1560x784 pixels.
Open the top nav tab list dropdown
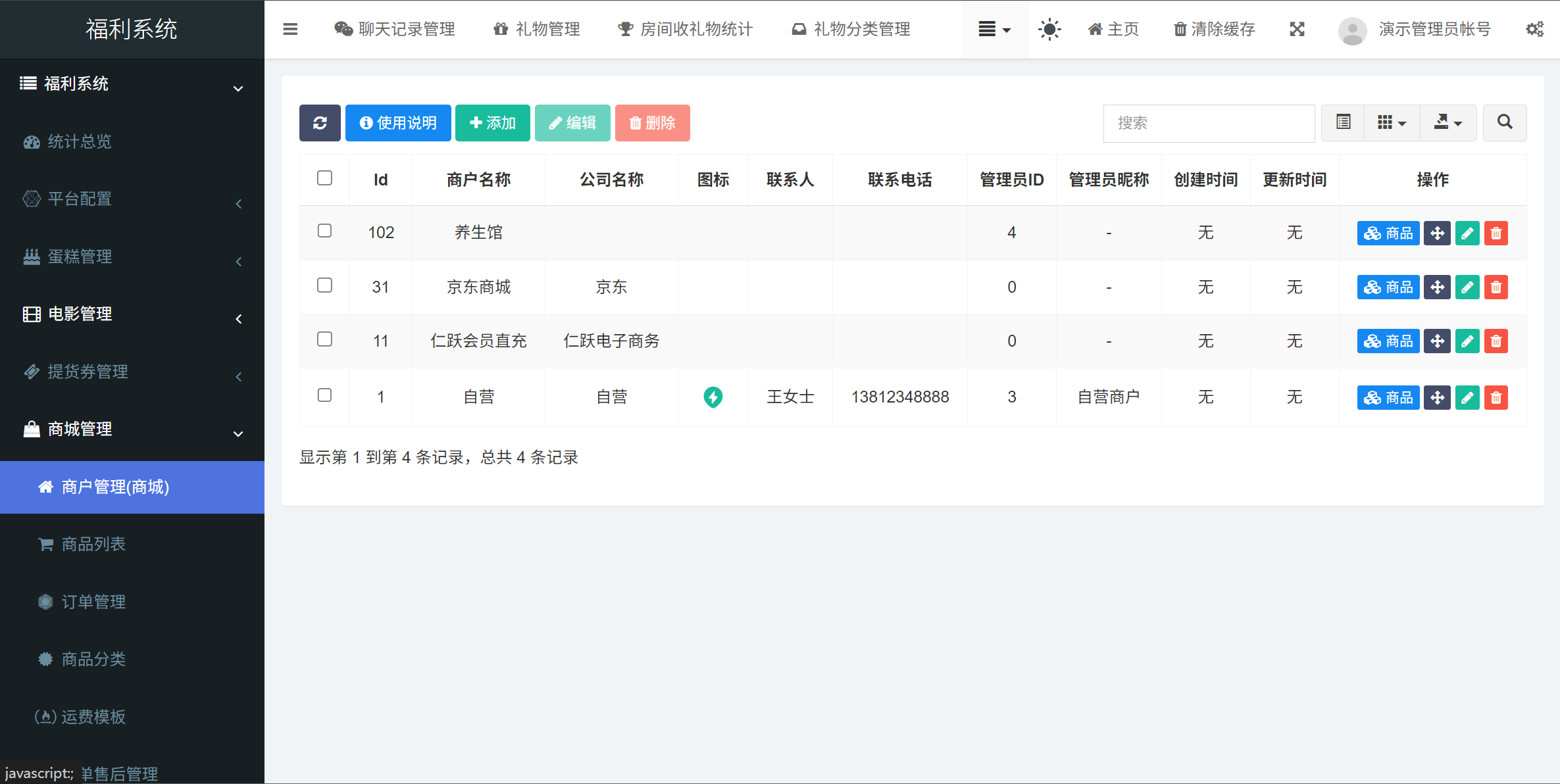(x=994, y=29)
